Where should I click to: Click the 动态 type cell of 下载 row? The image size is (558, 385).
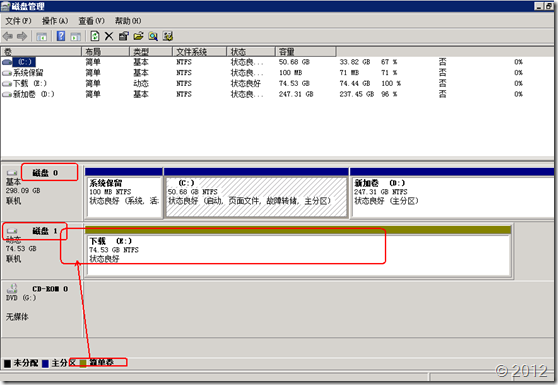point(141,84)
